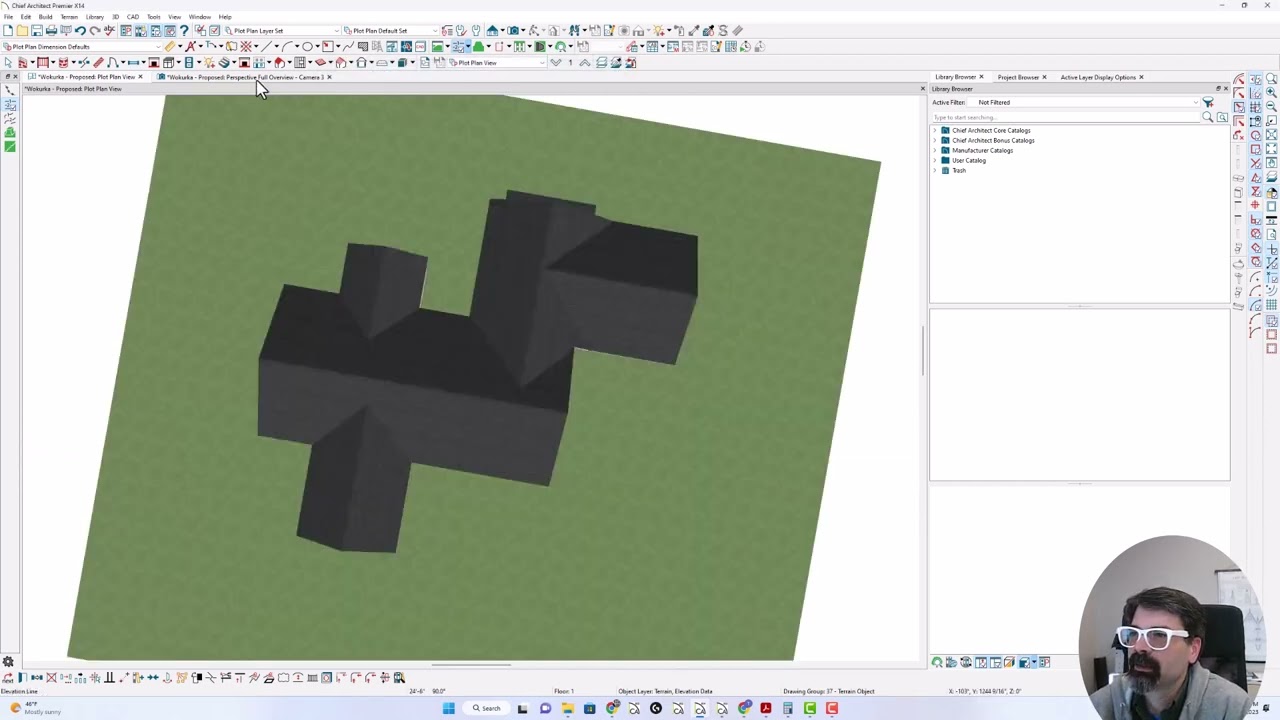1280x720 pixels.
Task: Click the Zoom Out tool icon
Action: coord(1272,106)
